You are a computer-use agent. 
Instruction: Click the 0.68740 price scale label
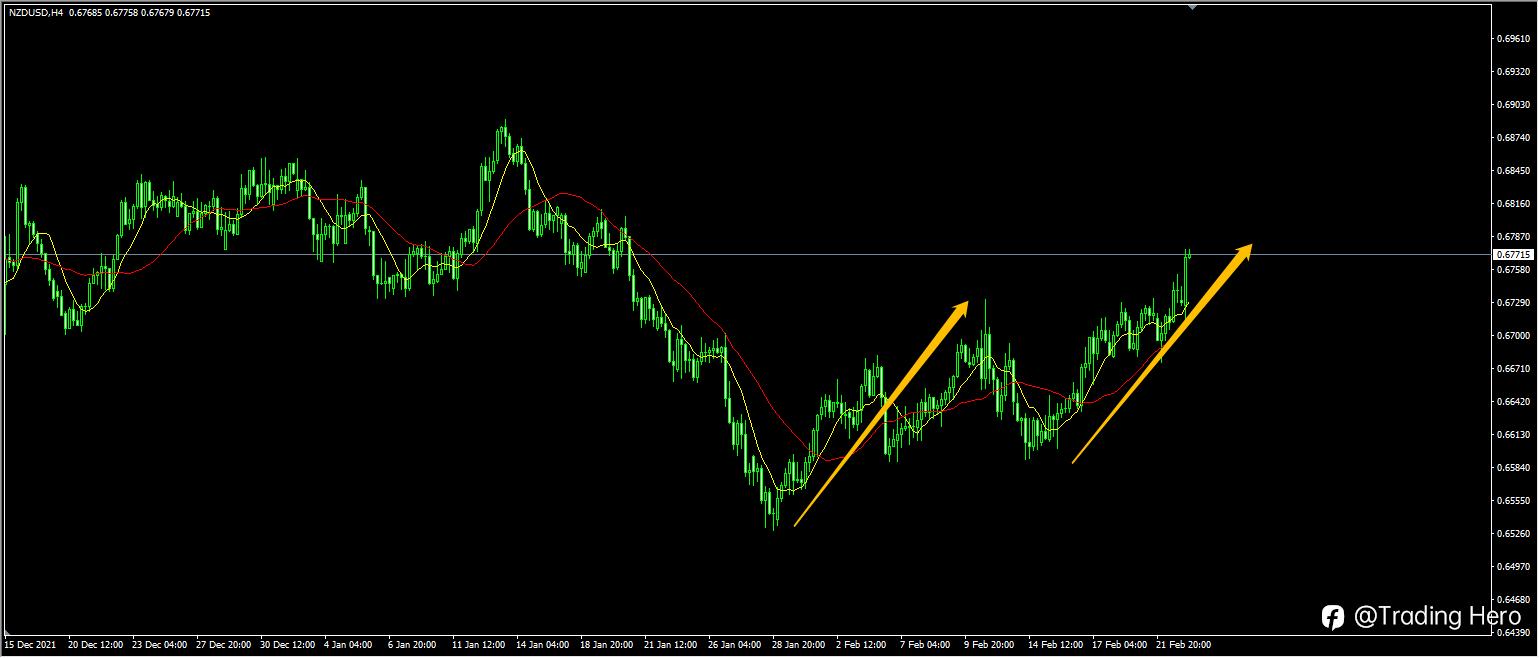click(1513, 138)
